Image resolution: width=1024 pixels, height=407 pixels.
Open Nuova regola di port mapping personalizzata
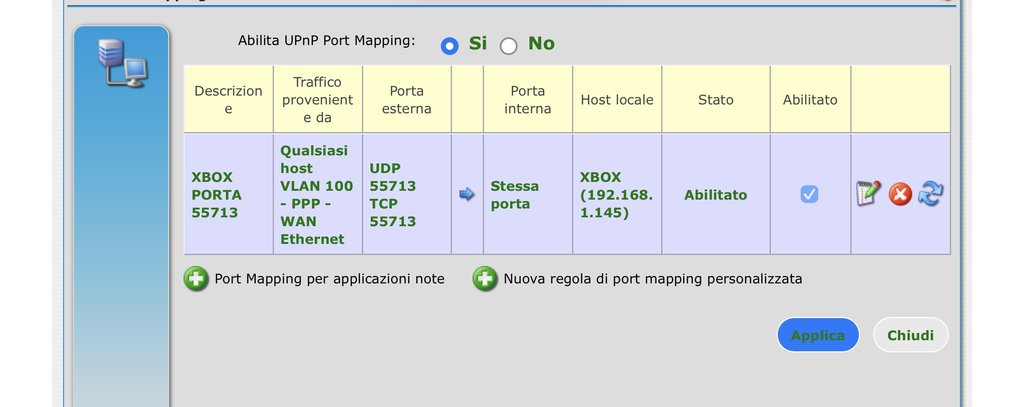(x=653, y=279)
